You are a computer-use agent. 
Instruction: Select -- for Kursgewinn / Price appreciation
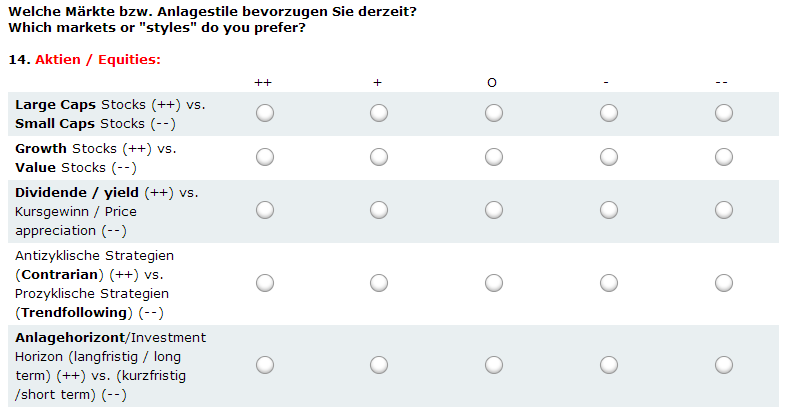724,210
